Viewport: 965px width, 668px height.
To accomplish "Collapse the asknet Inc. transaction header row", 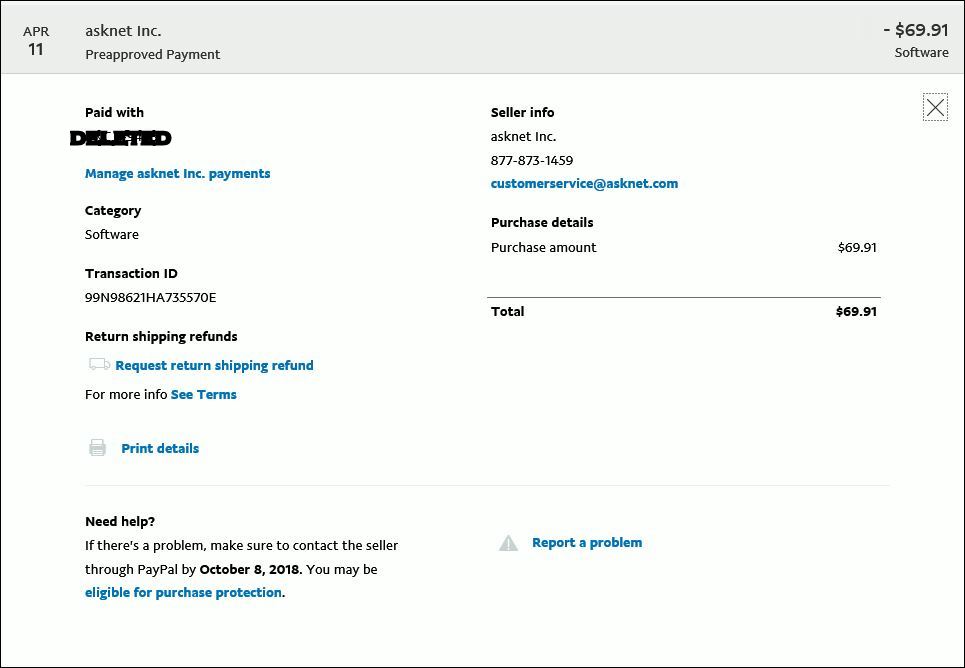I will point(482,38).
